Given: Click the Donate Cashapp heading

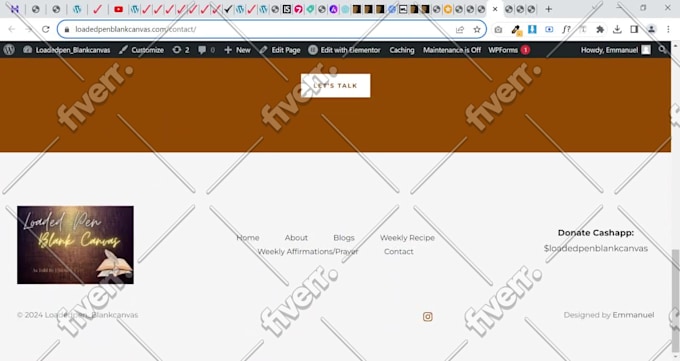Looking at the screenshot, I should (x=596, y=233).
